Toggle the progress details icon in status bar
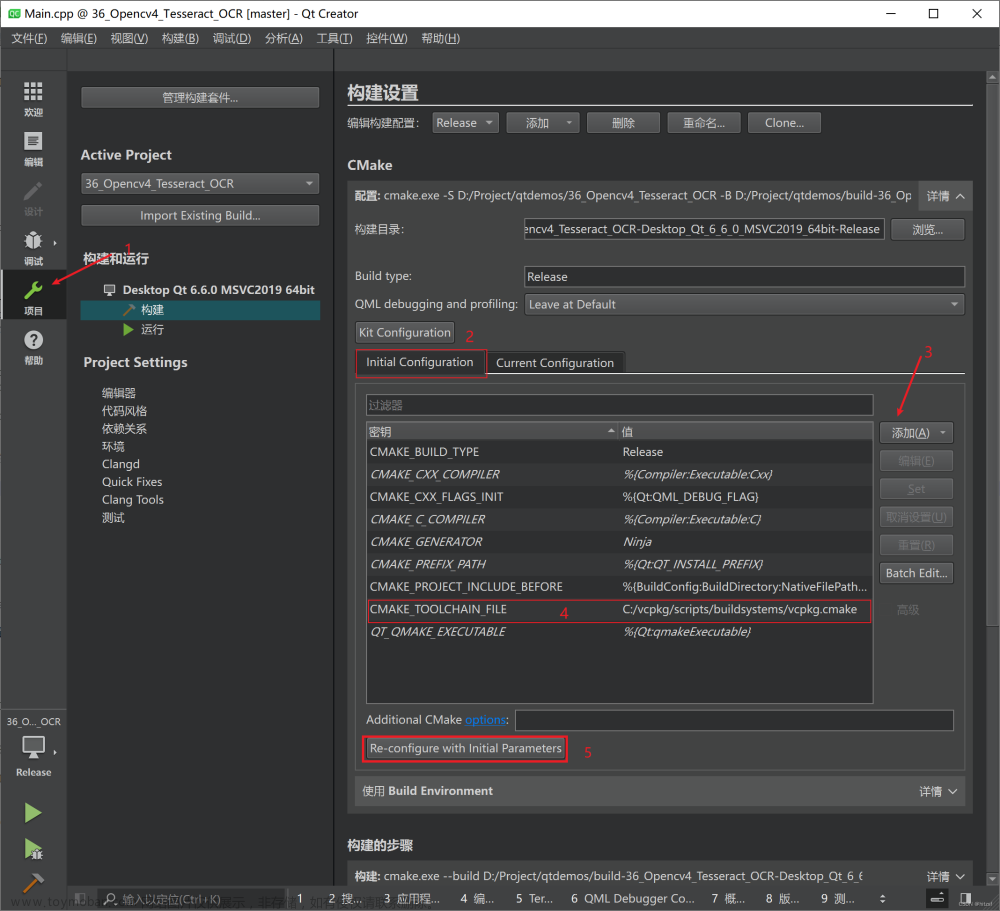Viewport: 1000px width, 911px height. click(937, 899)
